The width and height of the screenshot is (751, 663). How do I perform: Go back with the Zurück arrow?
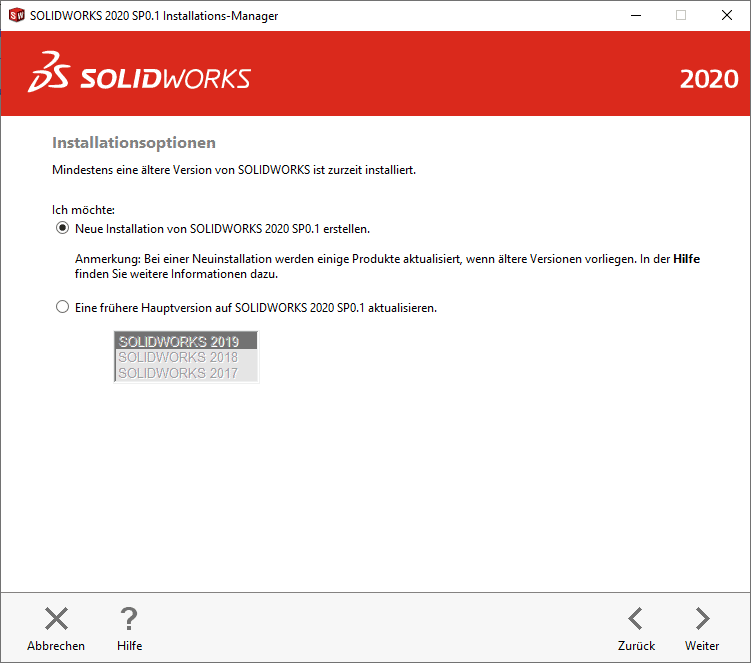[635, 618]
